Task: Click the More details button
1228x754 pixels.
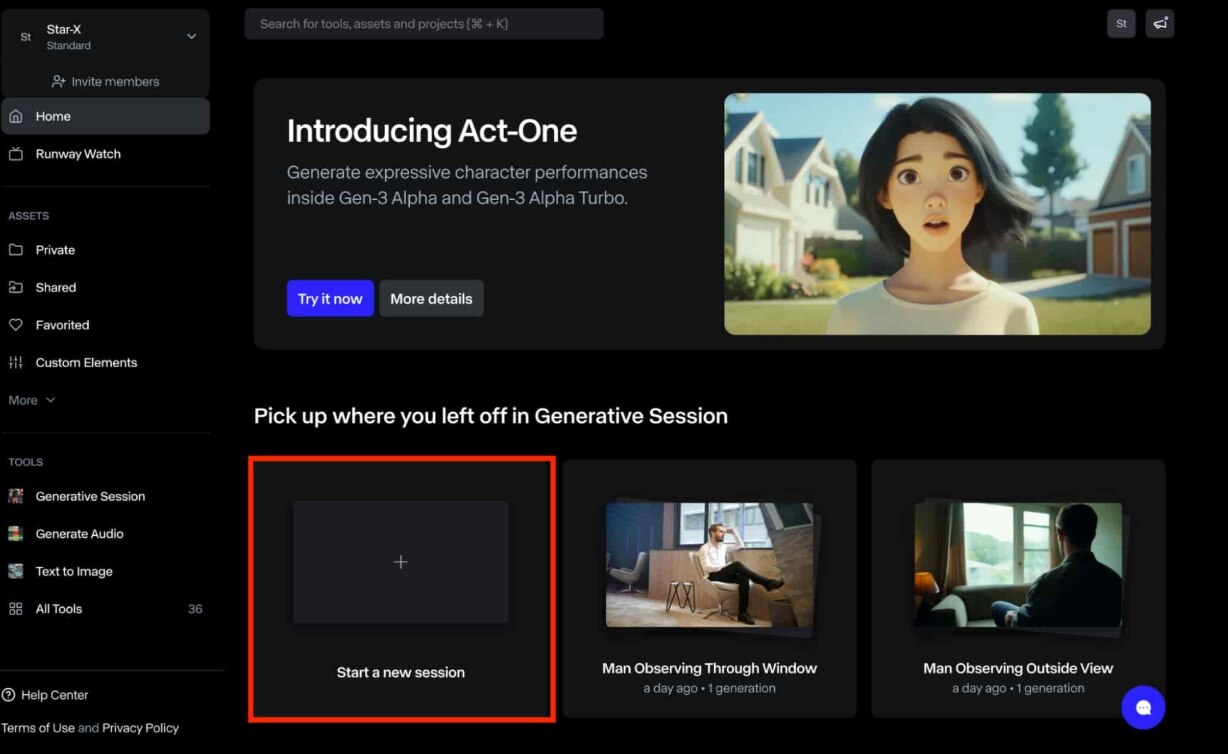Action: point(431,298)
